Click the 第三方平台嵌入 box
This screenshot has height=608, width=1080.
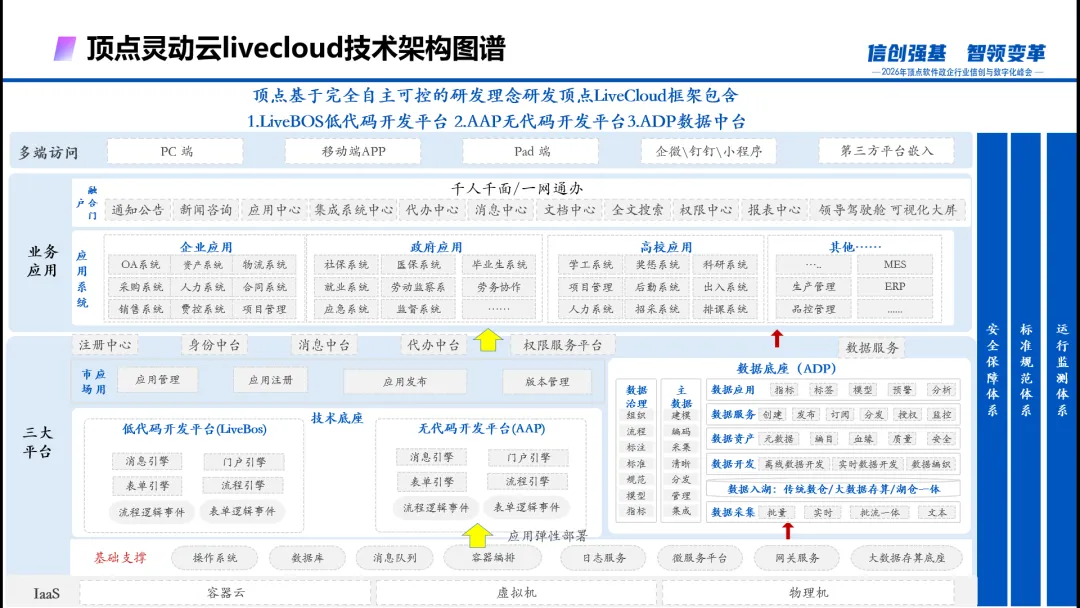[886, 152]
